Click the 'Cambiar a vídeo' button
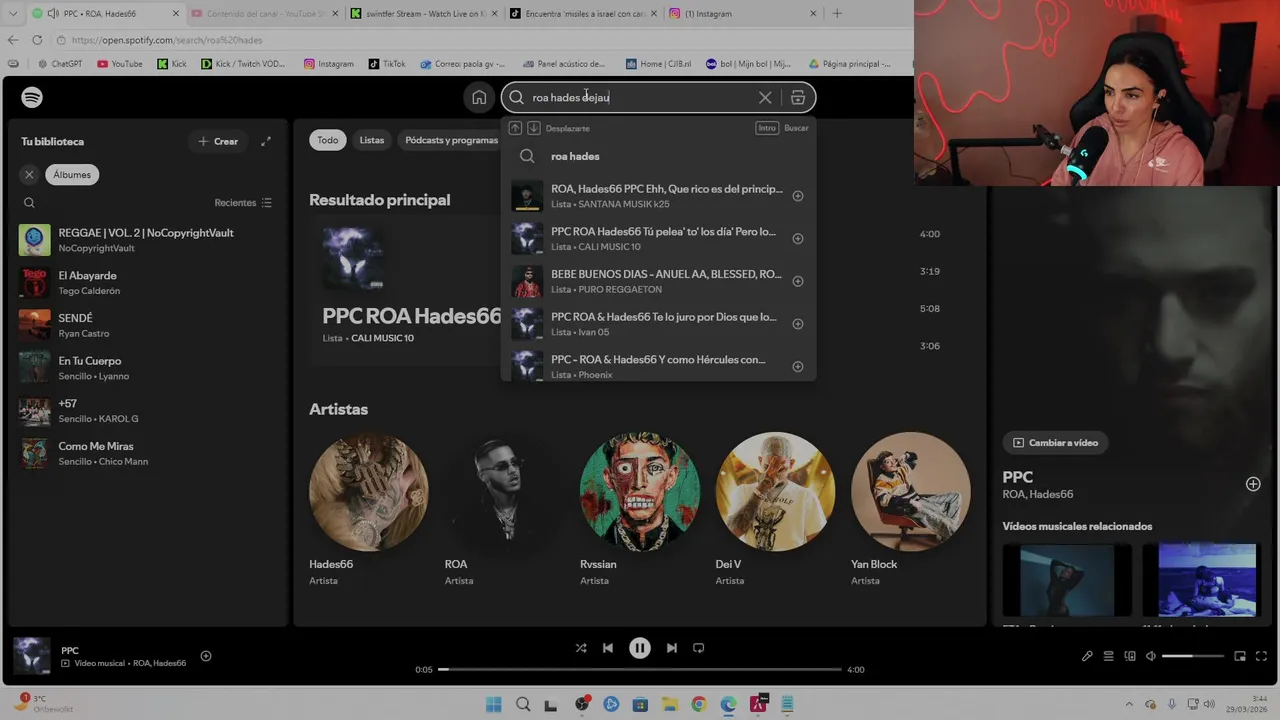Image resolution: width=1280 pixels, height=720 pixels. click(x=1056, y=443)
